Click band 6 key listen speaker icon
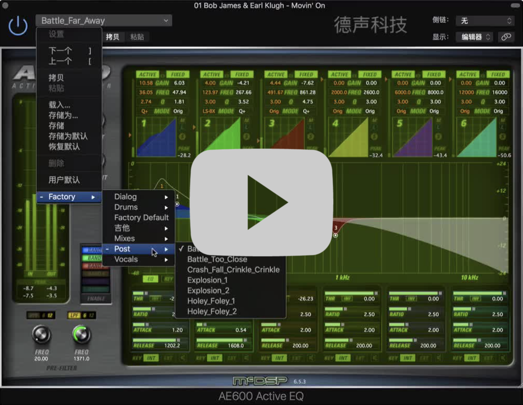 pyautogui.click(x=503, y=358)
